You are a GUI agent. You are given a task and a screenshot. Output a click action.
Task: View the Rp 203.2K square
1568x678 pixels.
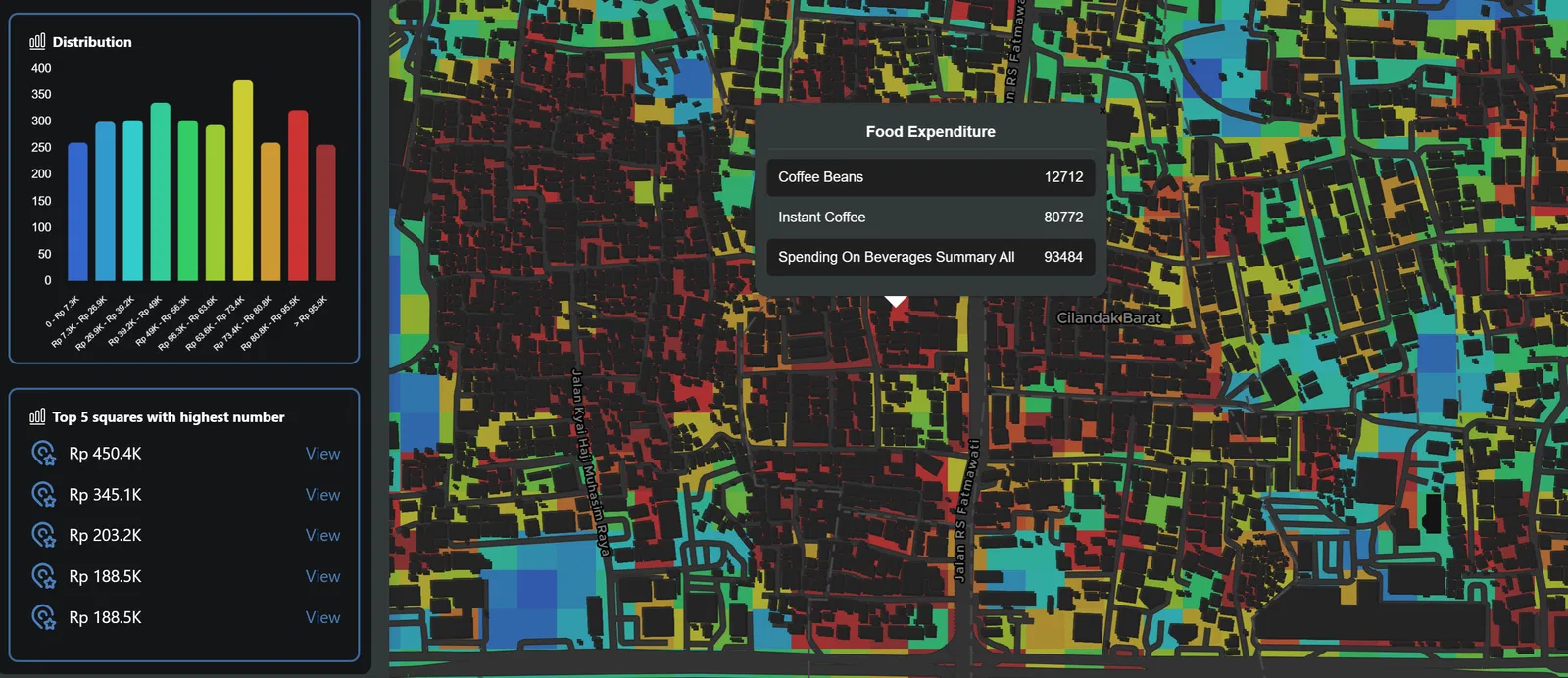322,536
